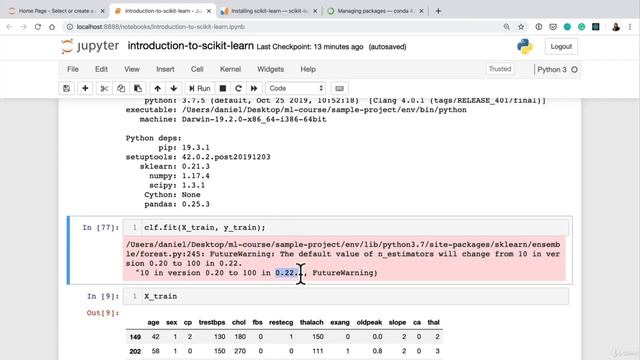Image resolution: width=640 pixels, height=360 pixels.
Task: Open the Widgets menu
Action: pyautogui.click(x=270, y=69)
